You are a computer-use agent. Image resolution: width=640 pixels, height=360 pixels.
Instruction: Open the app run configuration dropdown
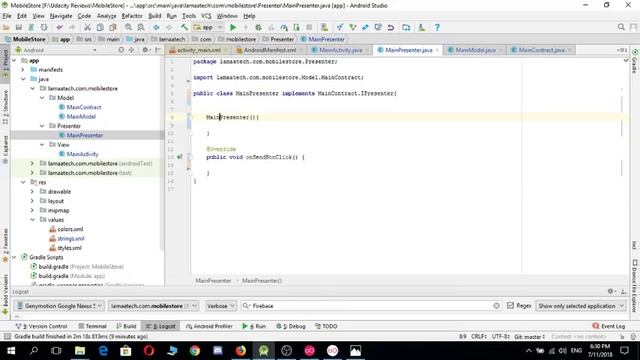[x=208, y=27]
